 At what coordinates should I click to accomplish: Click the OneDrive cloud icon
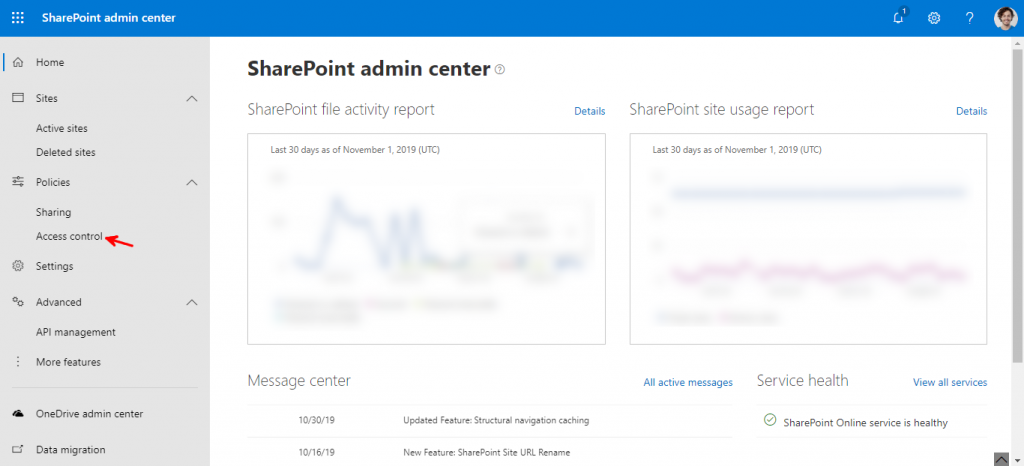[x=18, y=414]
